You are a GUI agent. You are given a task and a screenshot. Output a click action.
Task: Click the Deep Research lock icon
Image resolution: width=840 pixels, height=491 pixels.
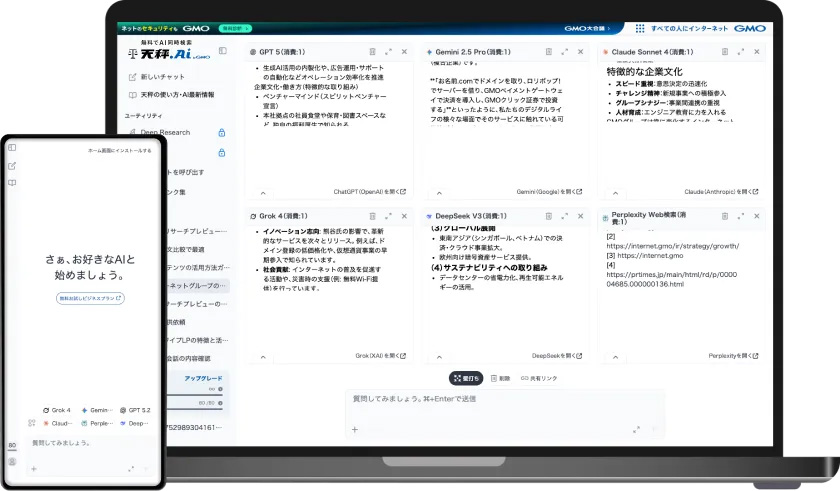pos(222,133)
